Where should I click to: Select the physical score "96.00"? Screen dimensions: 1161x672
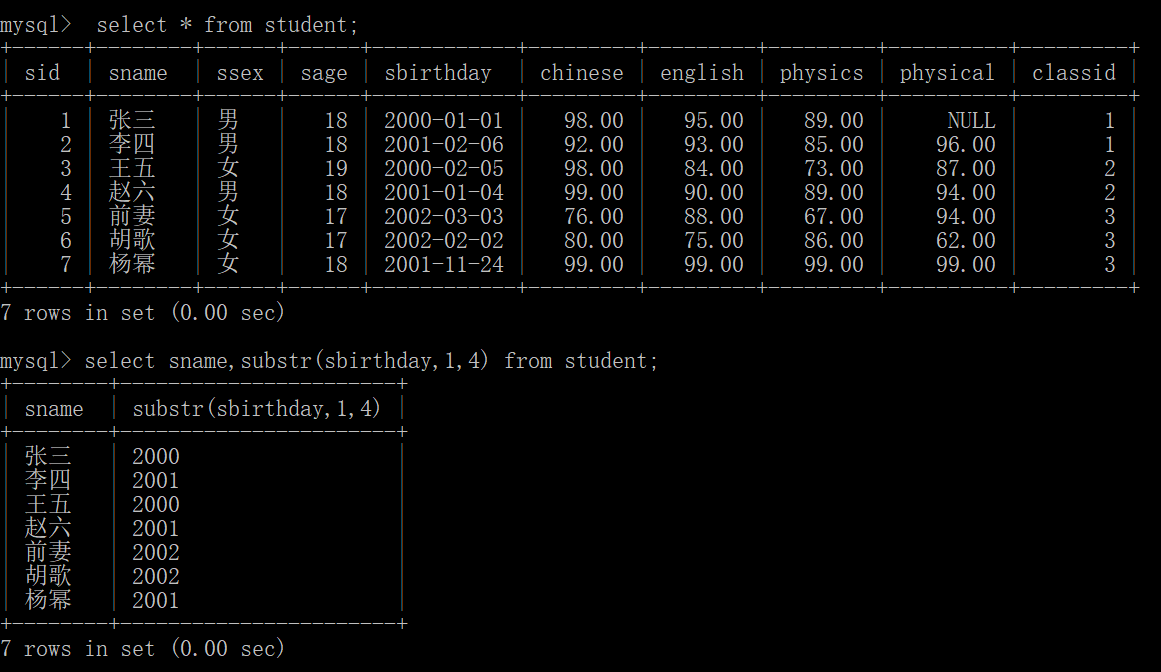point(966,144)
